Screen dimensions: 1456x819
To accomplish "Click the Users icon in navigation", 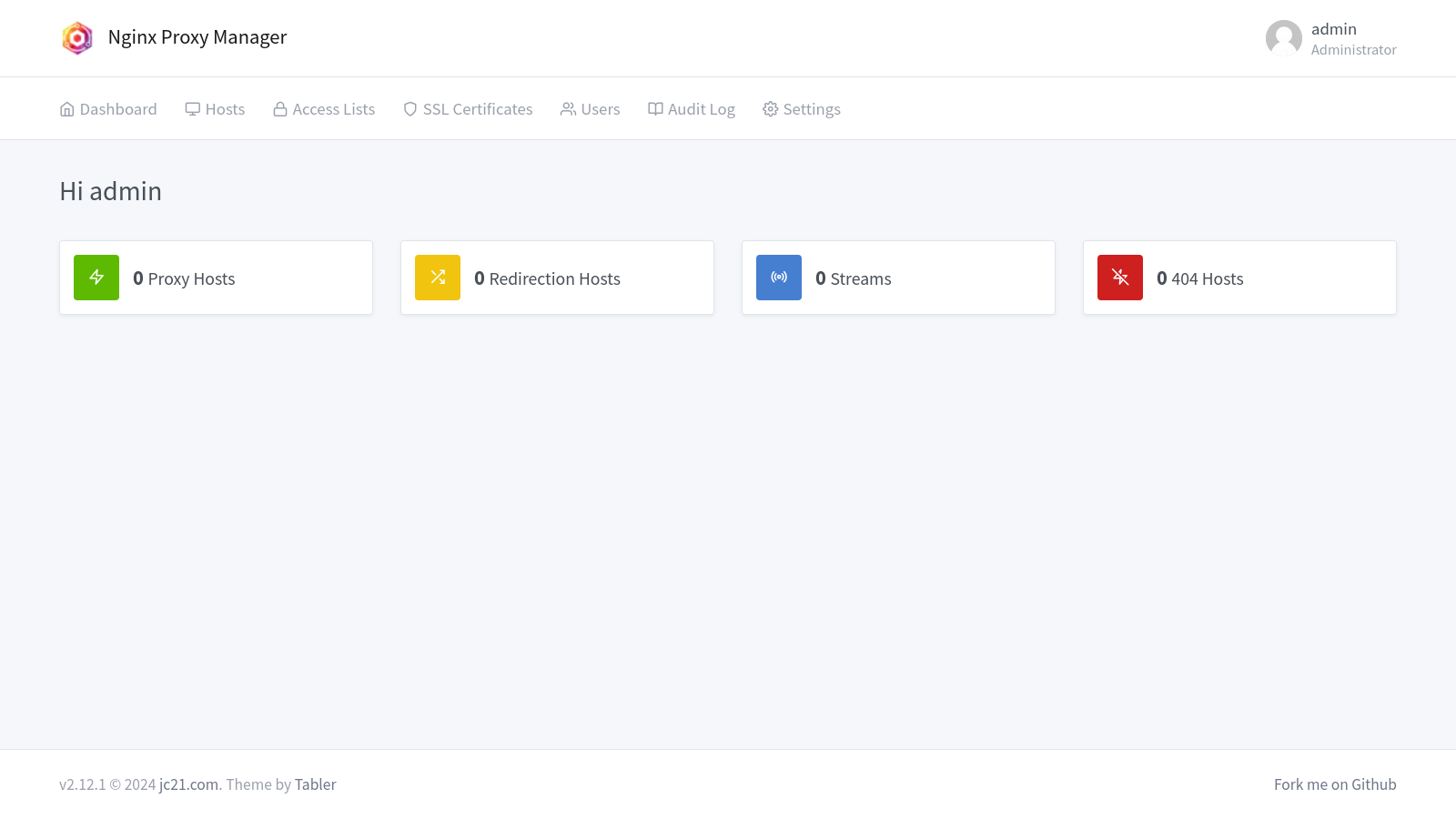I will [568, 108].
